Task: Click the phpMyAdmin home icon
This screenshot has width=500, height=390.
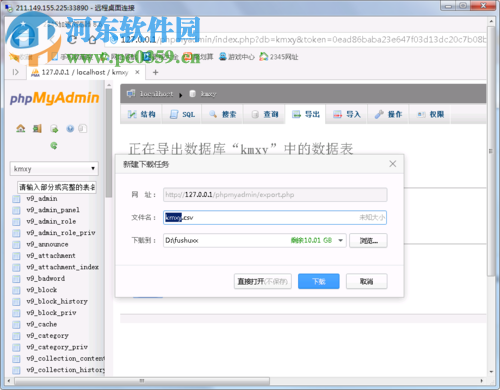Action: pyautogui.click(x=21, y=129)
